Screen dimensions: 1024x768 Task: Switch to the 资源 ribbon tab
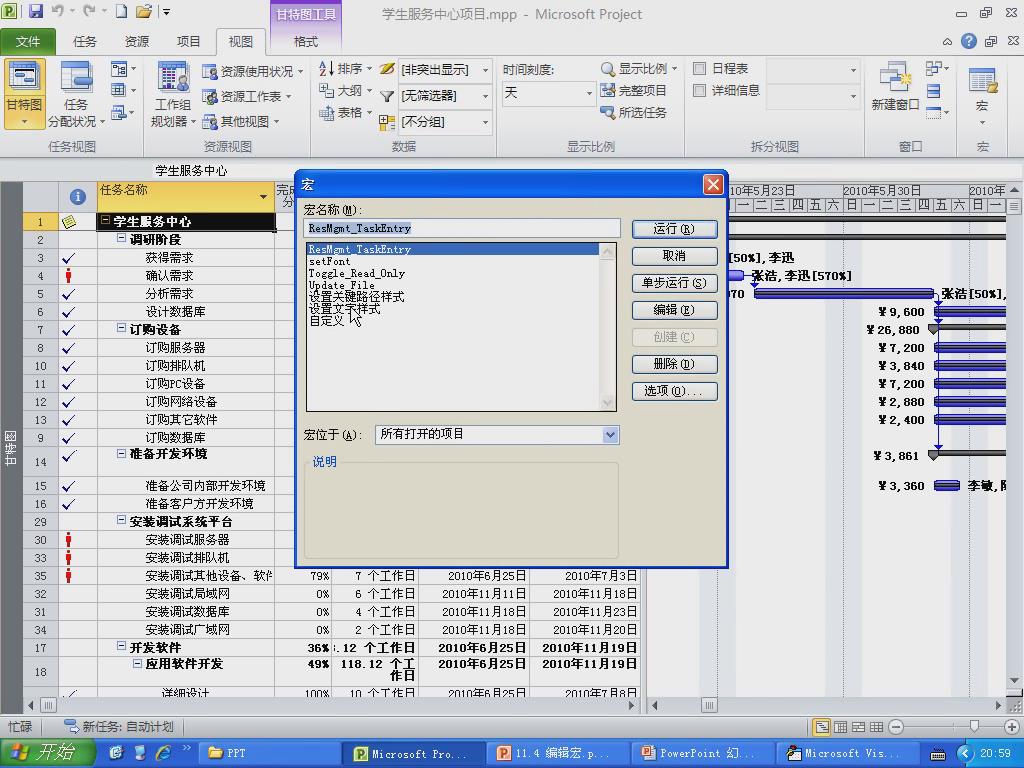click(136, 42)
